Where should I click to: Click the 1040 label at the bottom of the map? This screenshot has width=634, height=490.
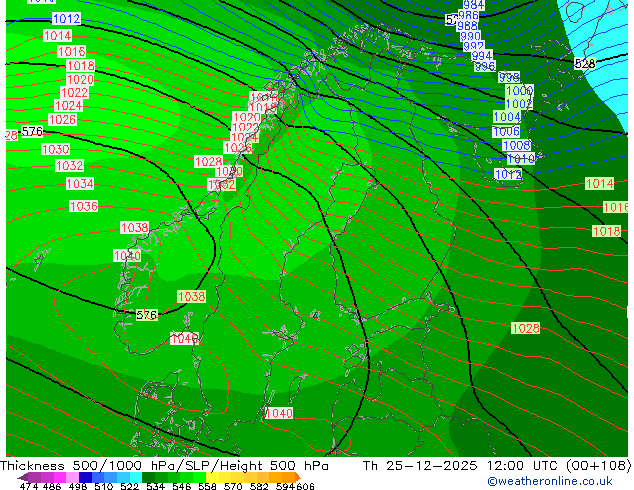(279, 413)
